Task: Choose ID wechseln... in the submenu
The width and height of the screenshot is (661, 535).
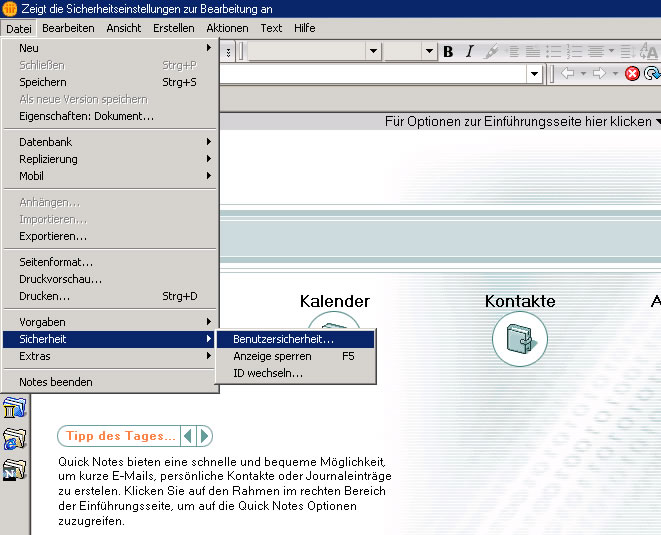Action: 268,373
